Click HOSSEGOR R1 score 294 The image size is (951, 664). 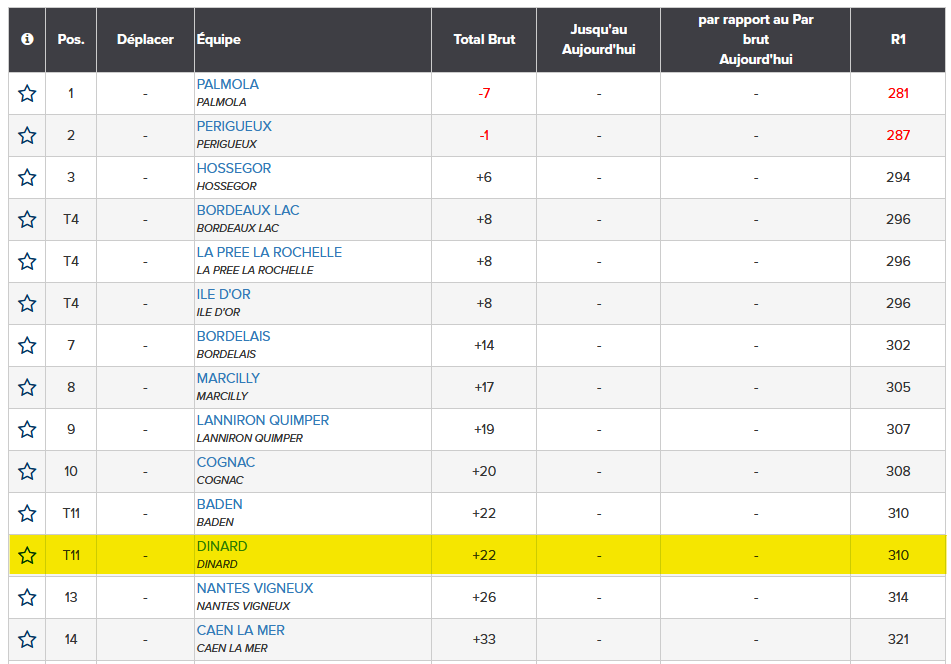[898, 178]
